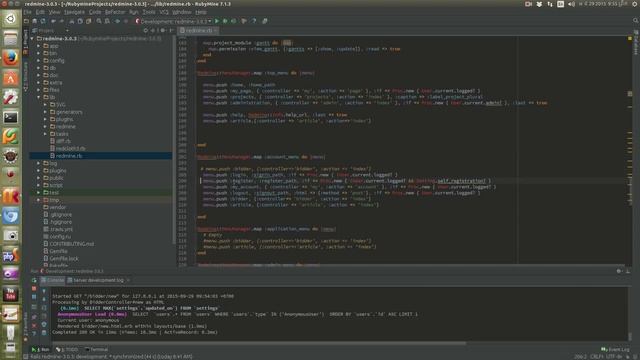Click the Find magnifier icon in the toolbar

99,21
